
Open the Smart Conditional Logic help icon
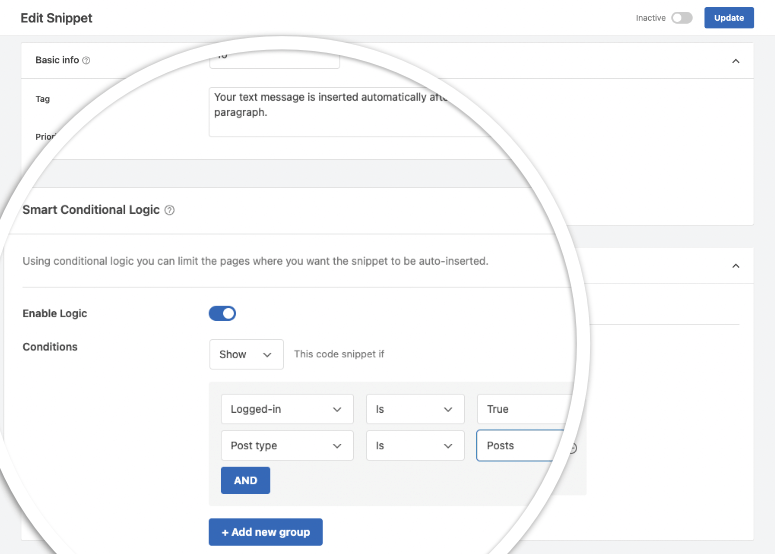pos(170,211)
